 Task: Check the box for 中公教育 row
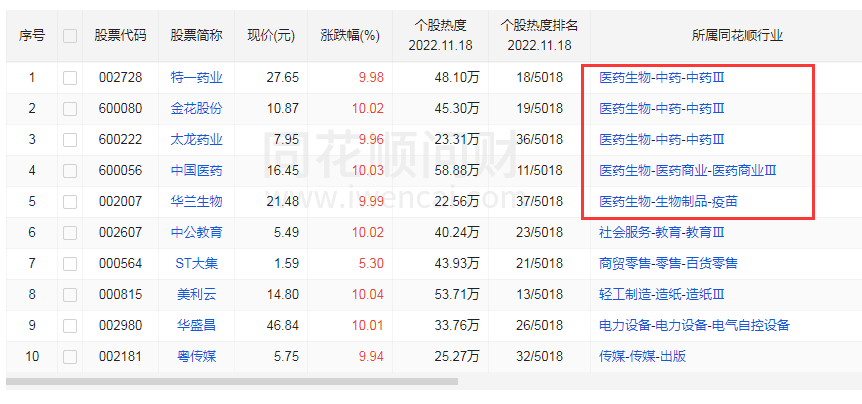click(70, 233)
